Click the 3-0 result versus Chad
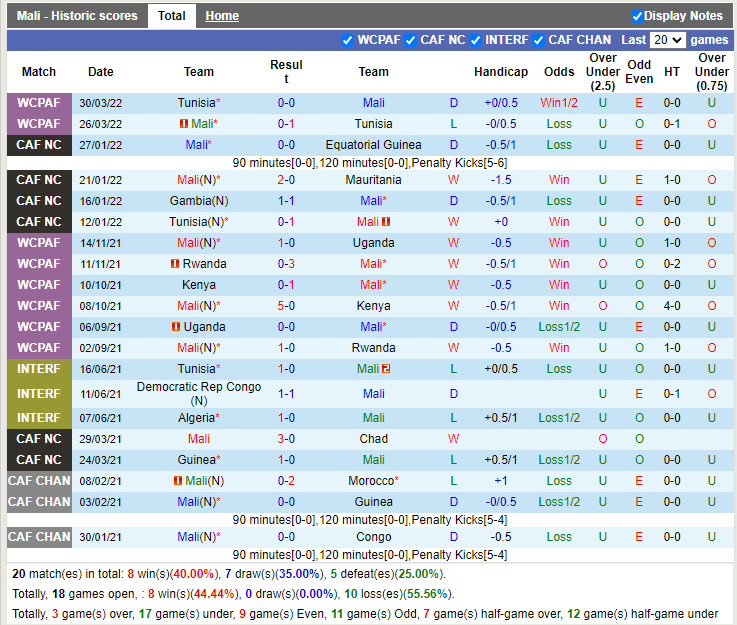 (286, 439)
